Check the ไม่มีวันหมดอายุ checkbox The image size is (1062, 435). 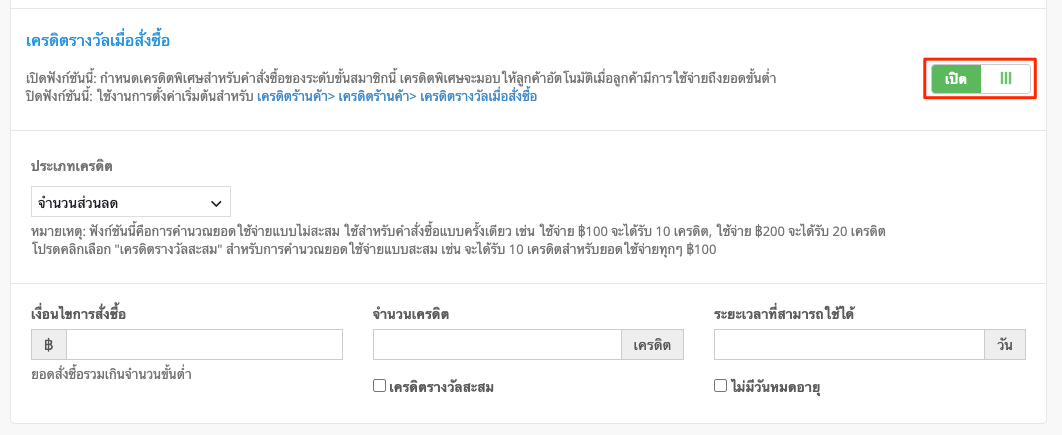721,386
